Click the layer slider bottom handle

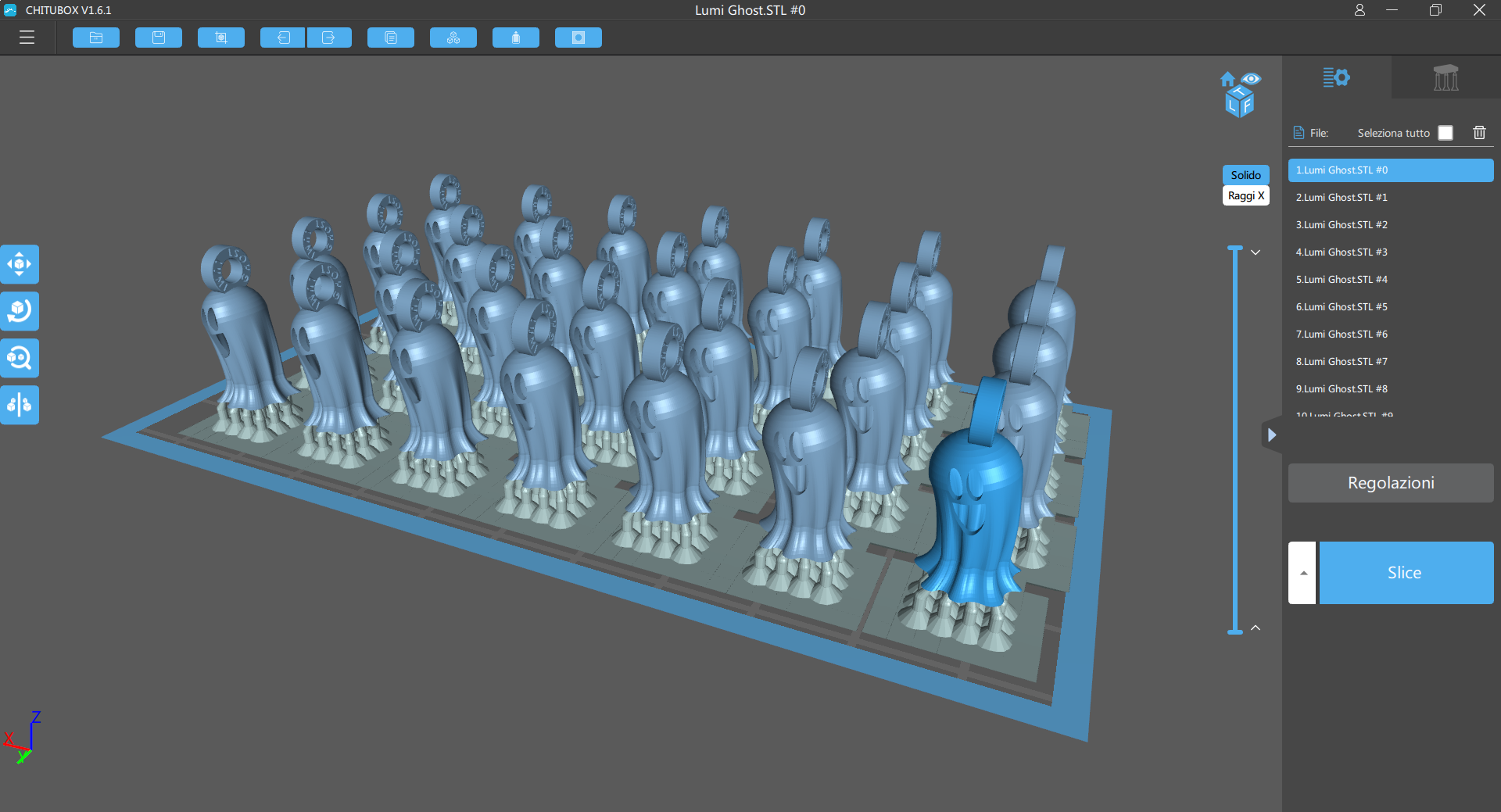1235,631
